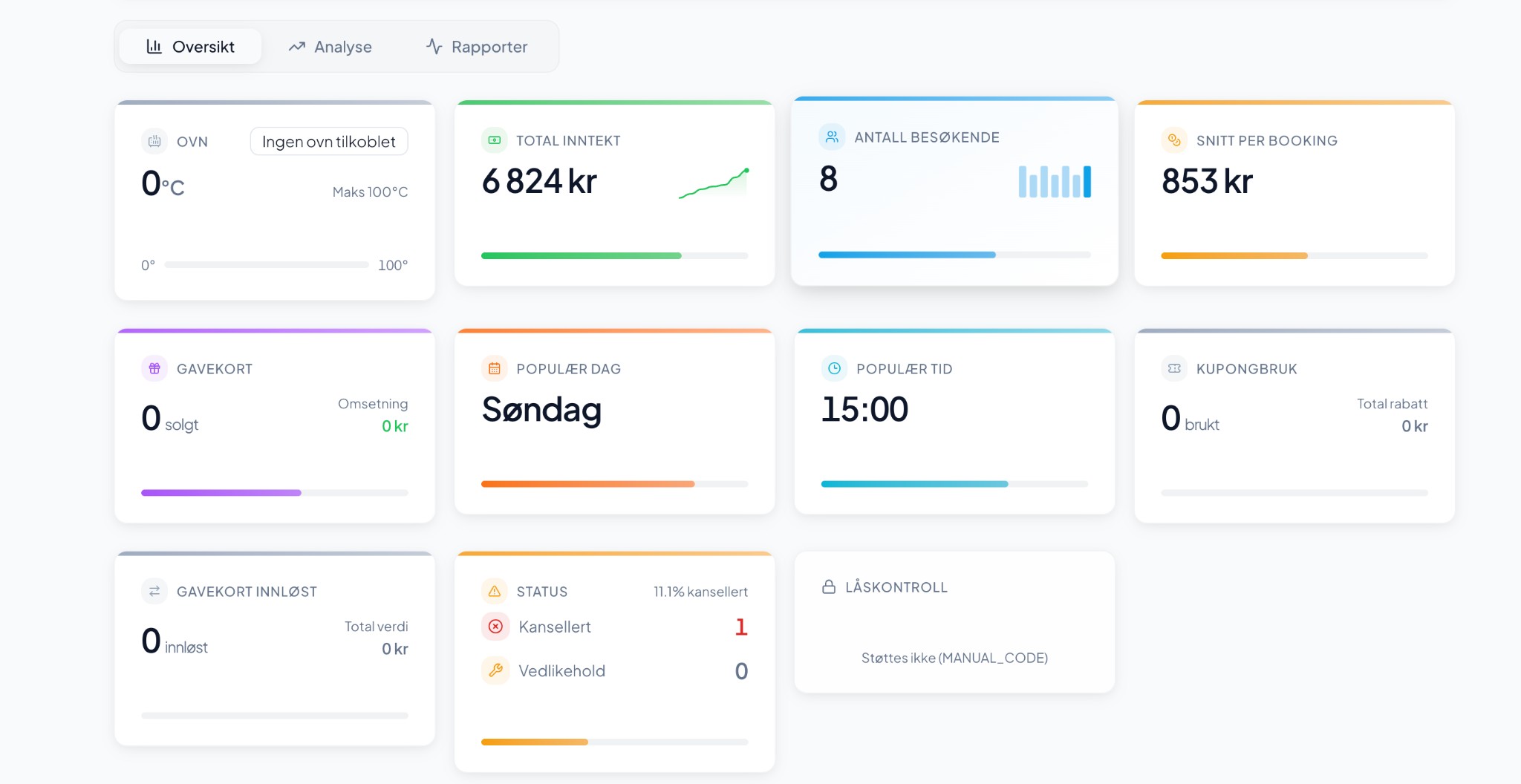
Task: Click the visitors icon on ANTALL BESØKENDE card
Action: [831, 137]
